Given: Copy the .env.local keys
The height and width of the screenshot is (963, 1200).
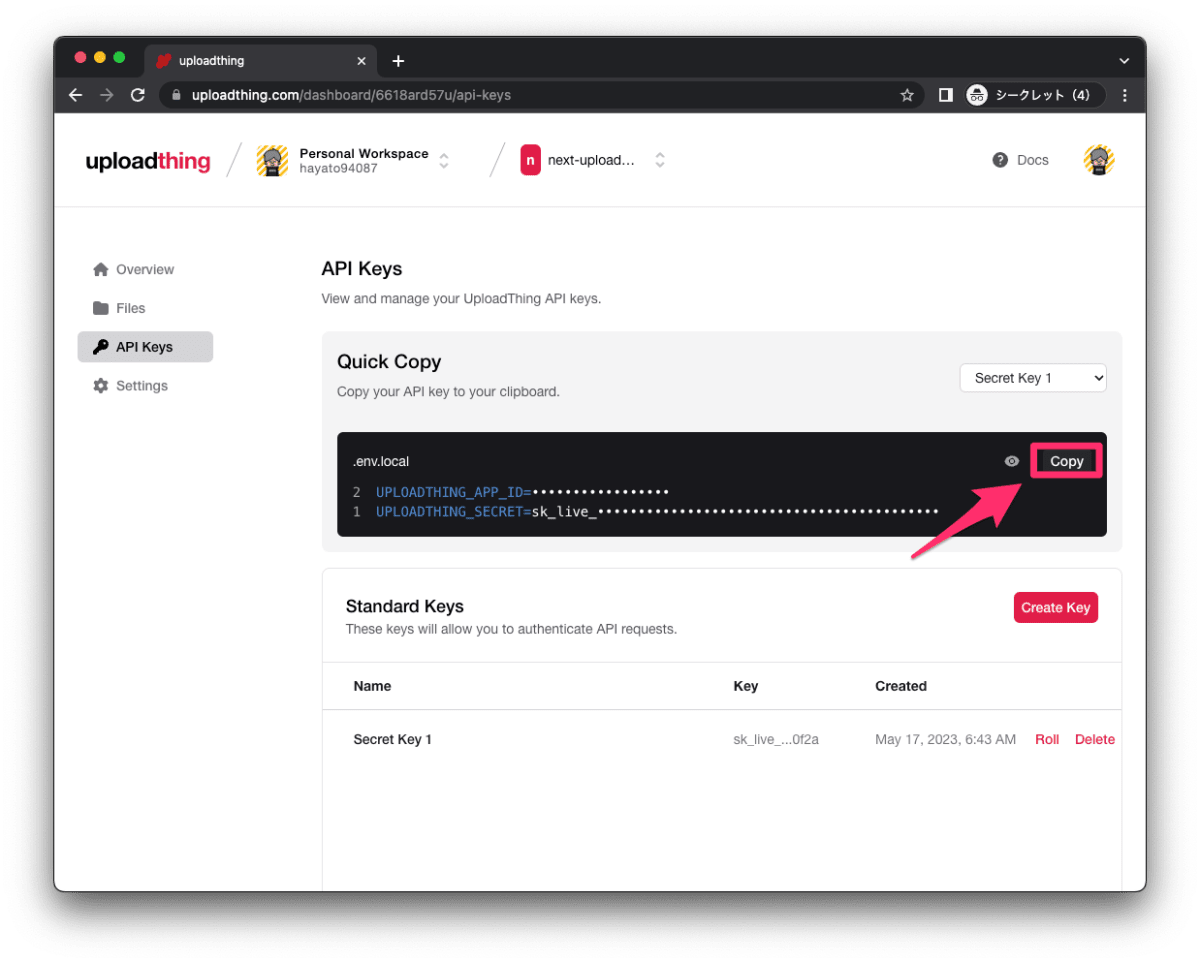Looking at the screenshot, I should pyautogui.click(x=1066, y=461).
